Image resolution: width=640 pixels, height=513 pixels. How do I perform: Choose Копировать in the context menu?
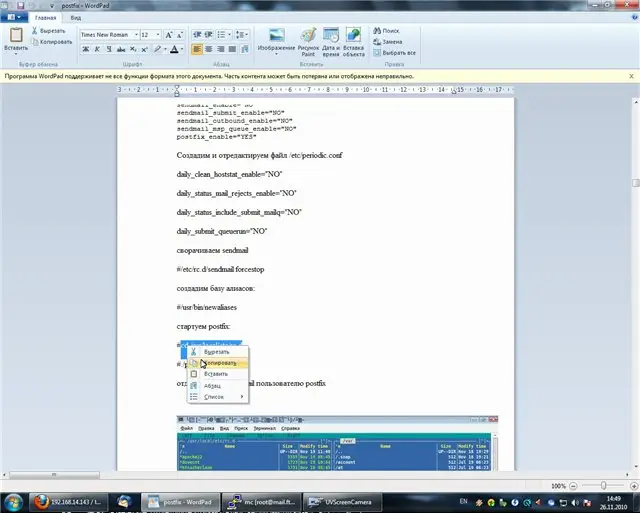point(218,363)
